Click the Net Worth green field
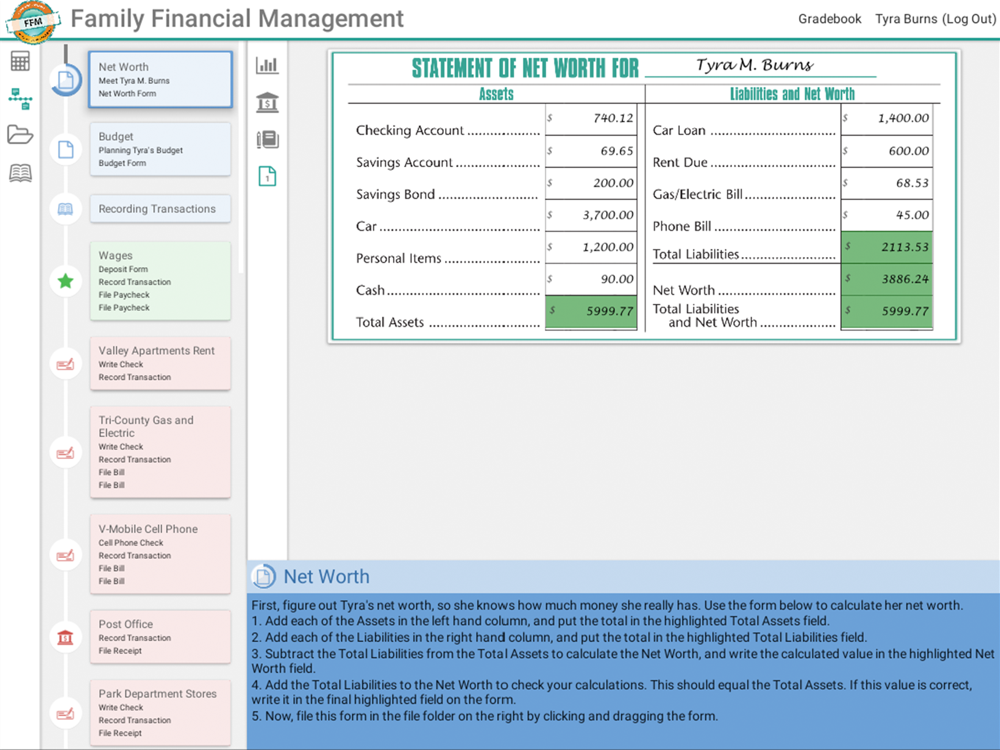This screenshot has height=750, width=1000. 886,279
